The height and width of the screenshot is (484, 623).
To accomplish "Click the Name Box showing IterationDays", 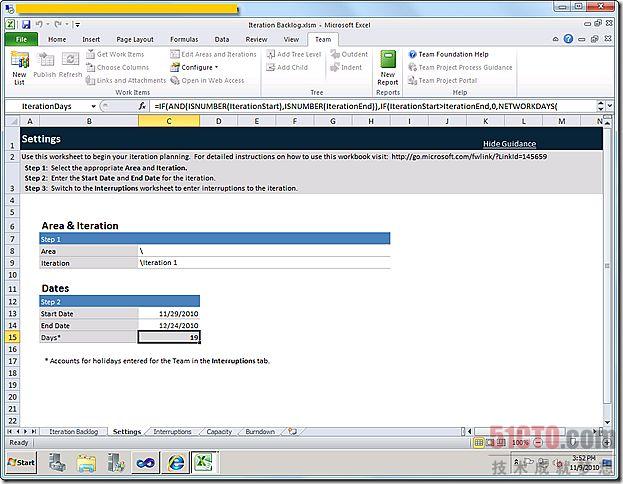I will pos(51,106).
